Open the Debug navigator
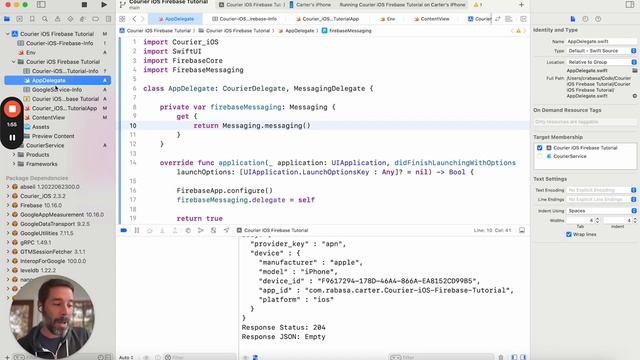 [x=83, y=19]
